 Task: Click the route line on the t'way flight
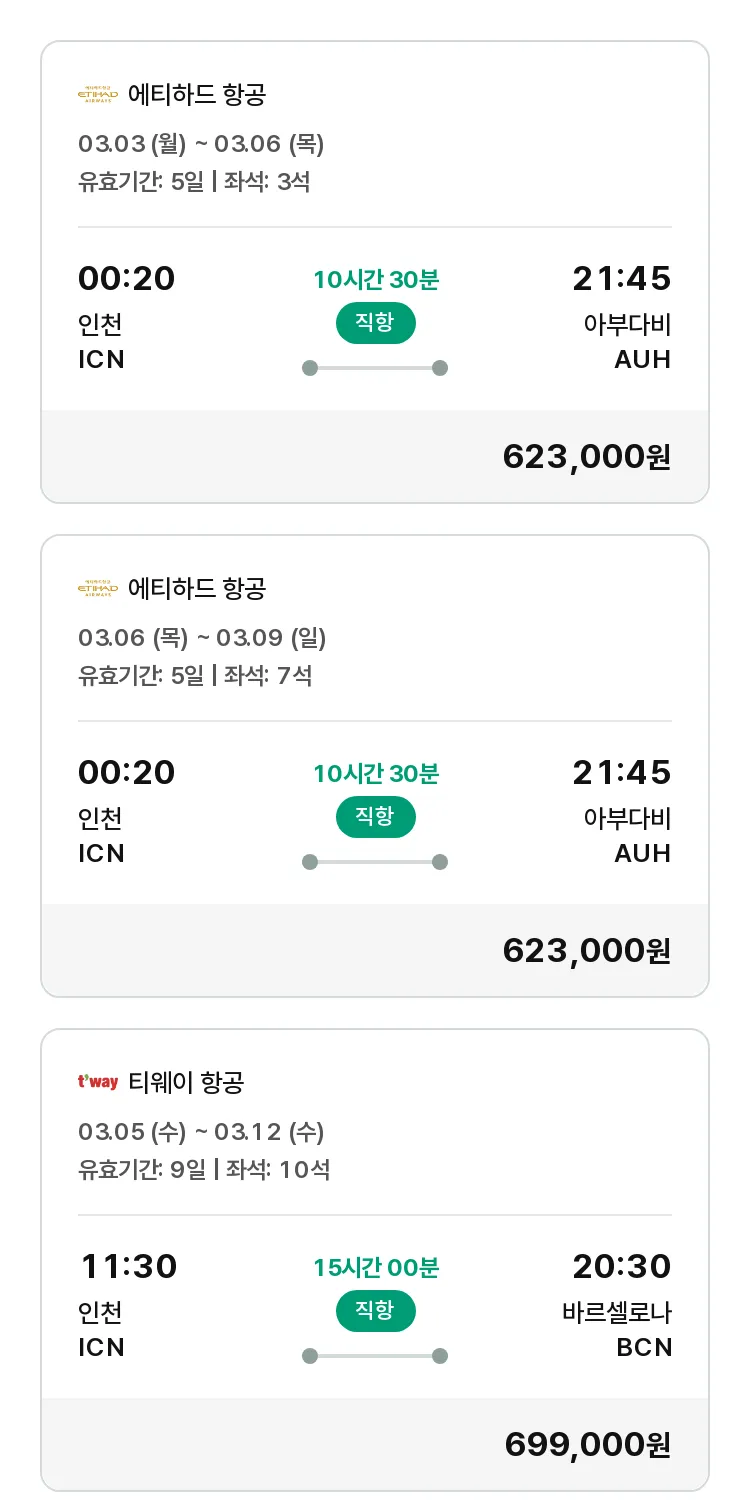click(x=375, y=1356)
